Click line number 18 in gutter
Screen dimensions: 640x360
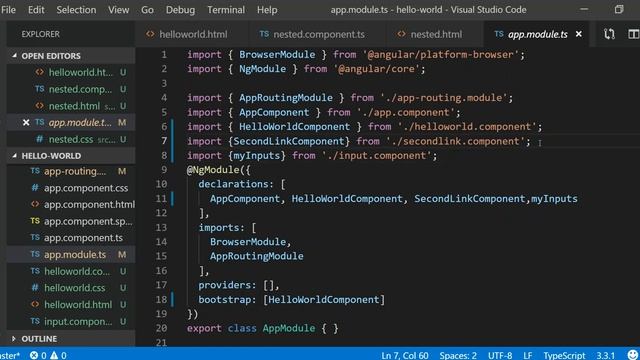pos(161,299)
